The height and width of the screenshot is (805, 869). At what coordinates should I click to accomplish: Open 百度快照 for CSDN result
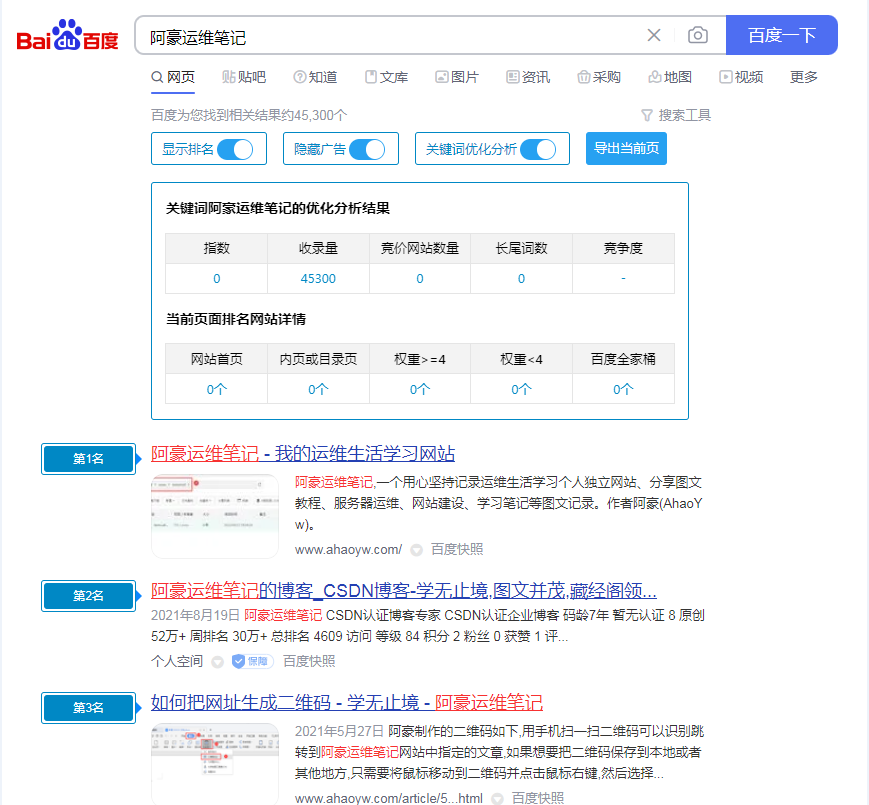(309, 661)
